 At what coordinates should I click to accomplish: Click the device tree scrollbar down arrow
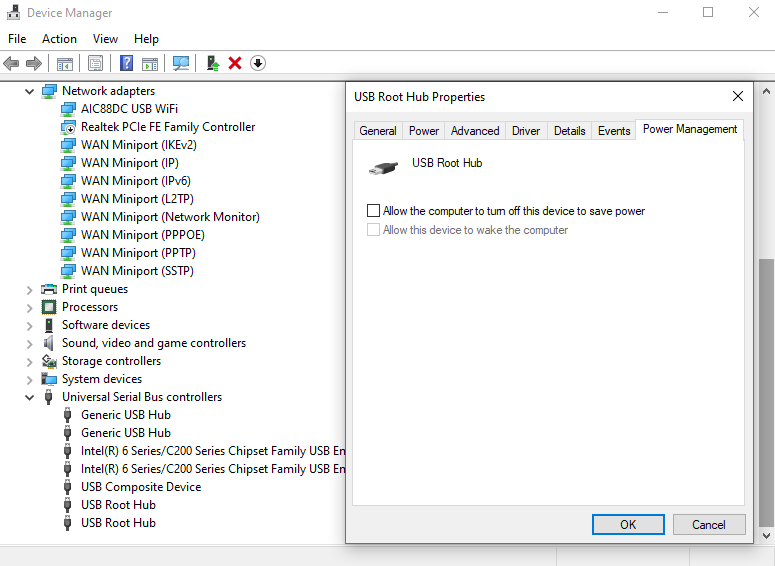[x=766, y=536]
